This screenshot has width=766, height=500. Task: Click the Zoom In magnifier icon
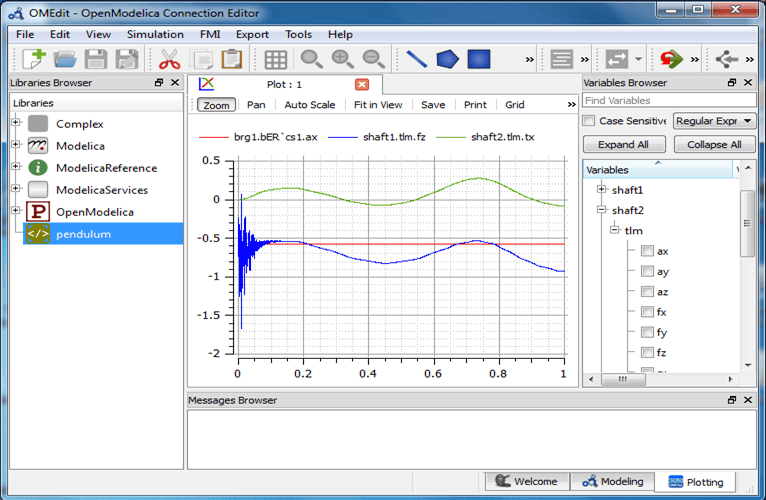point(342,59)
